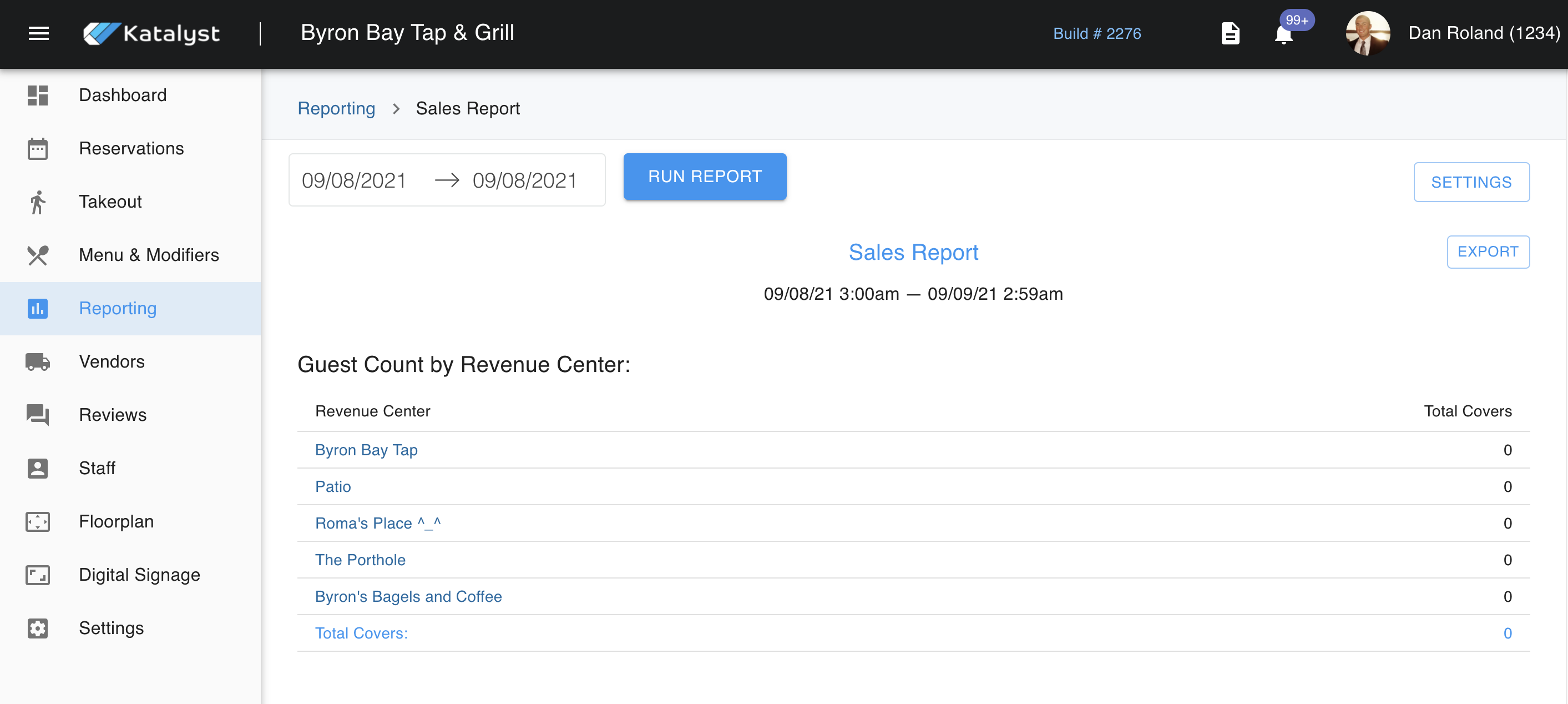Open Menu & Modifiers section
The image size is (1568, 704).
[149, 255]
